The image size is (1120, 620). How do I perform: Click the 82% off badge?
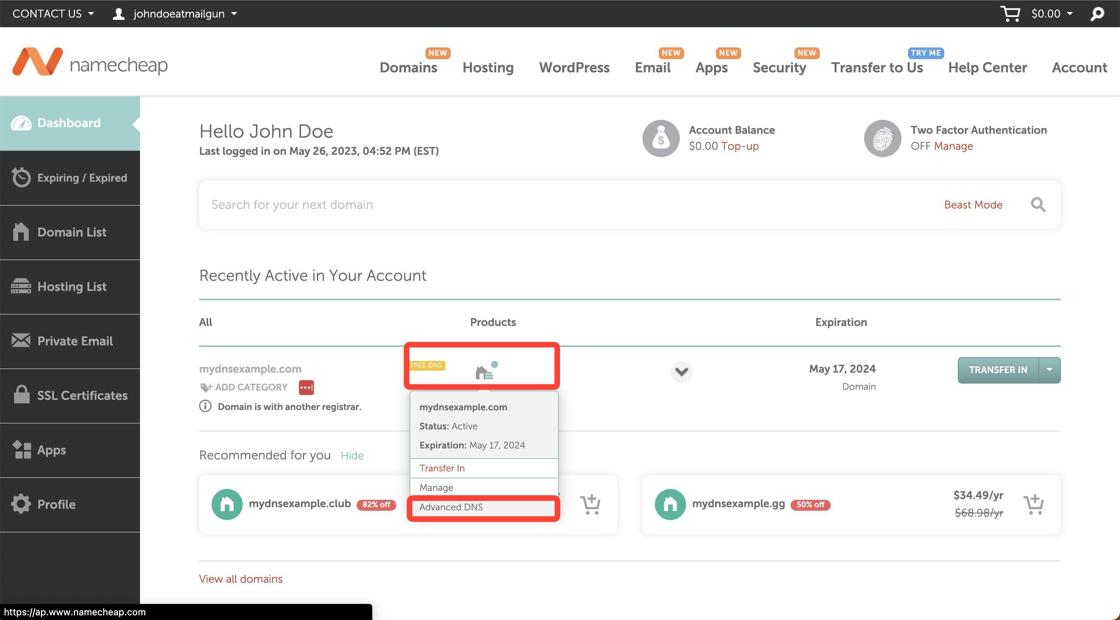[376, 505]
